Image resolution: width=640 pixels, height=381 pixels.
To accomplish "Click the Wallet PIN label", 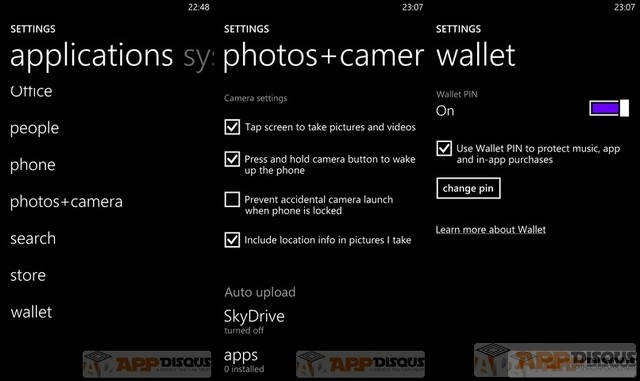I will click(457, 94).
